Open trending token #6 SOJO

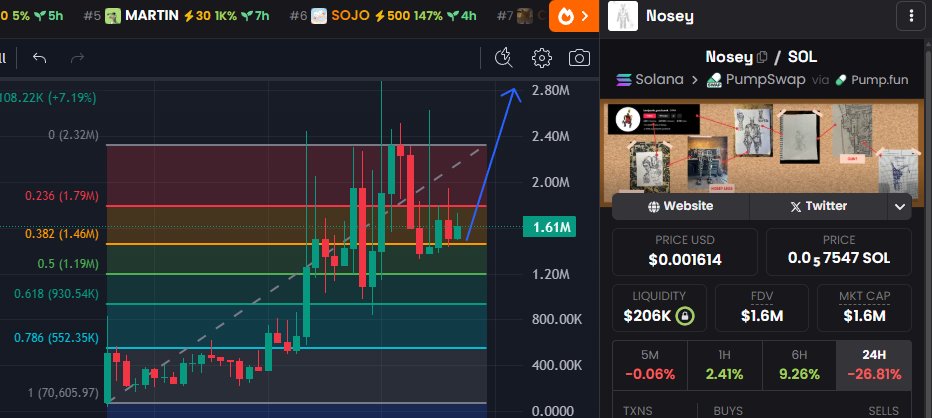tap(383, 15)
